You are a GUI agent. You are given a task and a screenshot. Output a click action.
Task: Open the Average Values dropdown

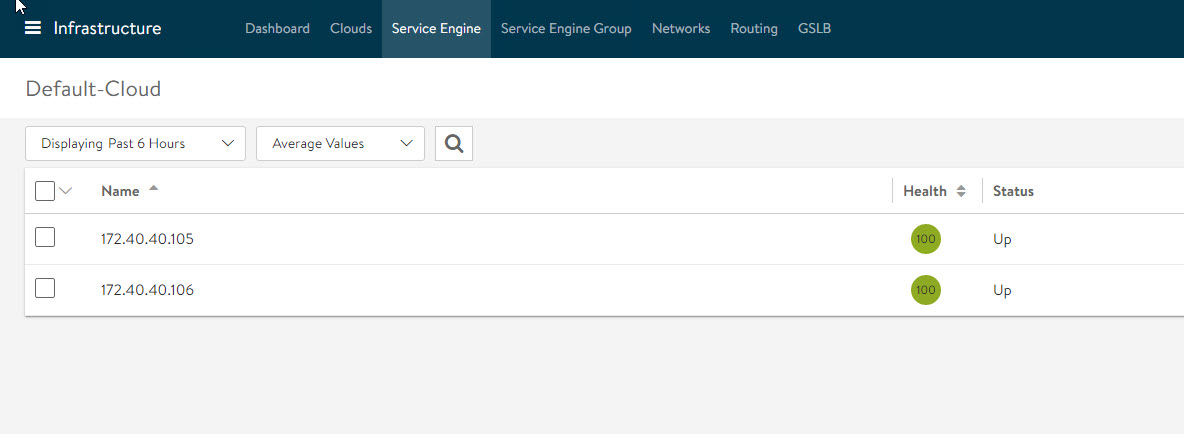coord(340,144)
